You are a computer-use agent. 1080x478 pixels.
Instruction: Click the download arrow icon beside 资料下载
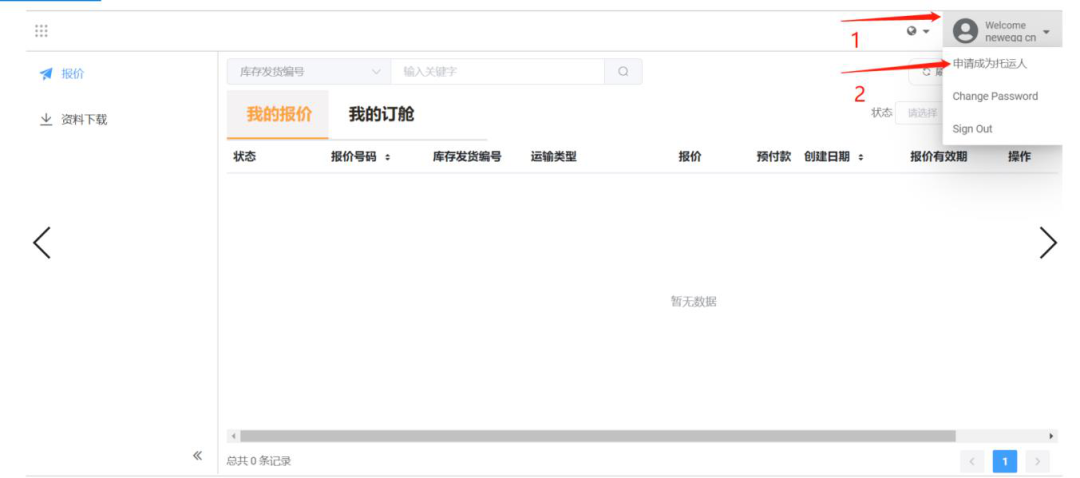(x=46, y=120)
